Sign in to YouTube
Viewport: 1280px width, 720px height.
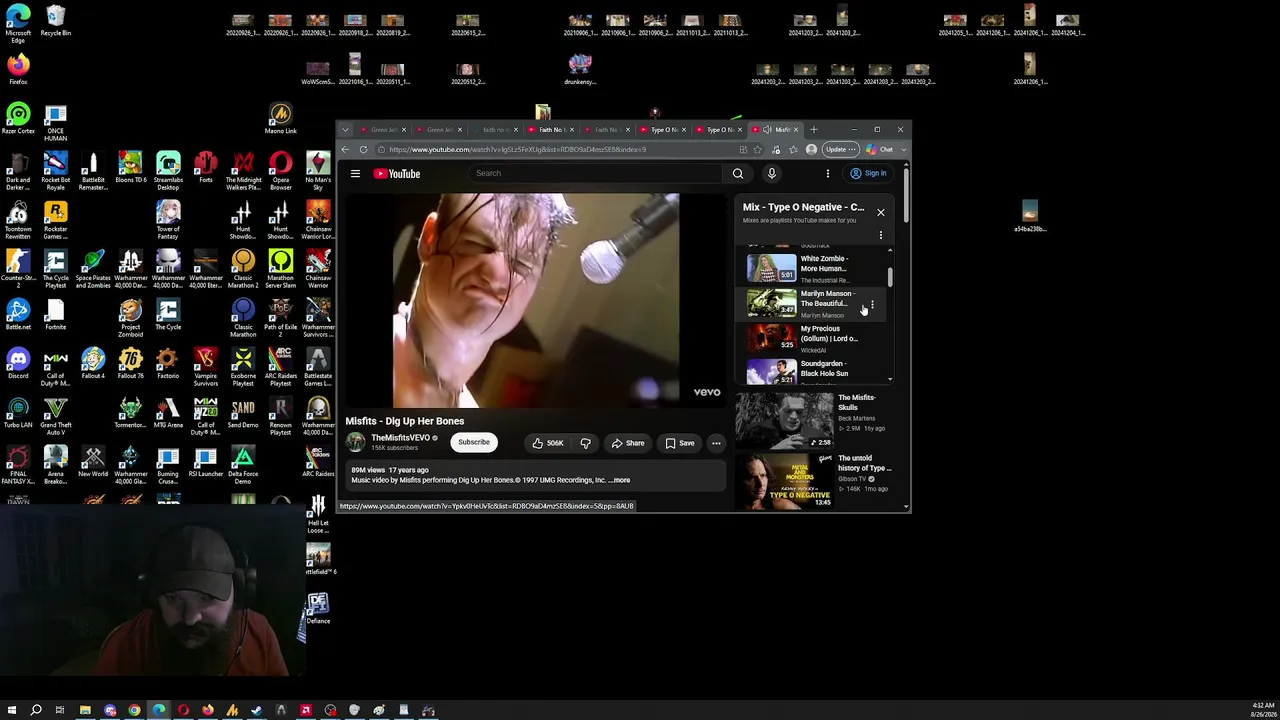868,174
